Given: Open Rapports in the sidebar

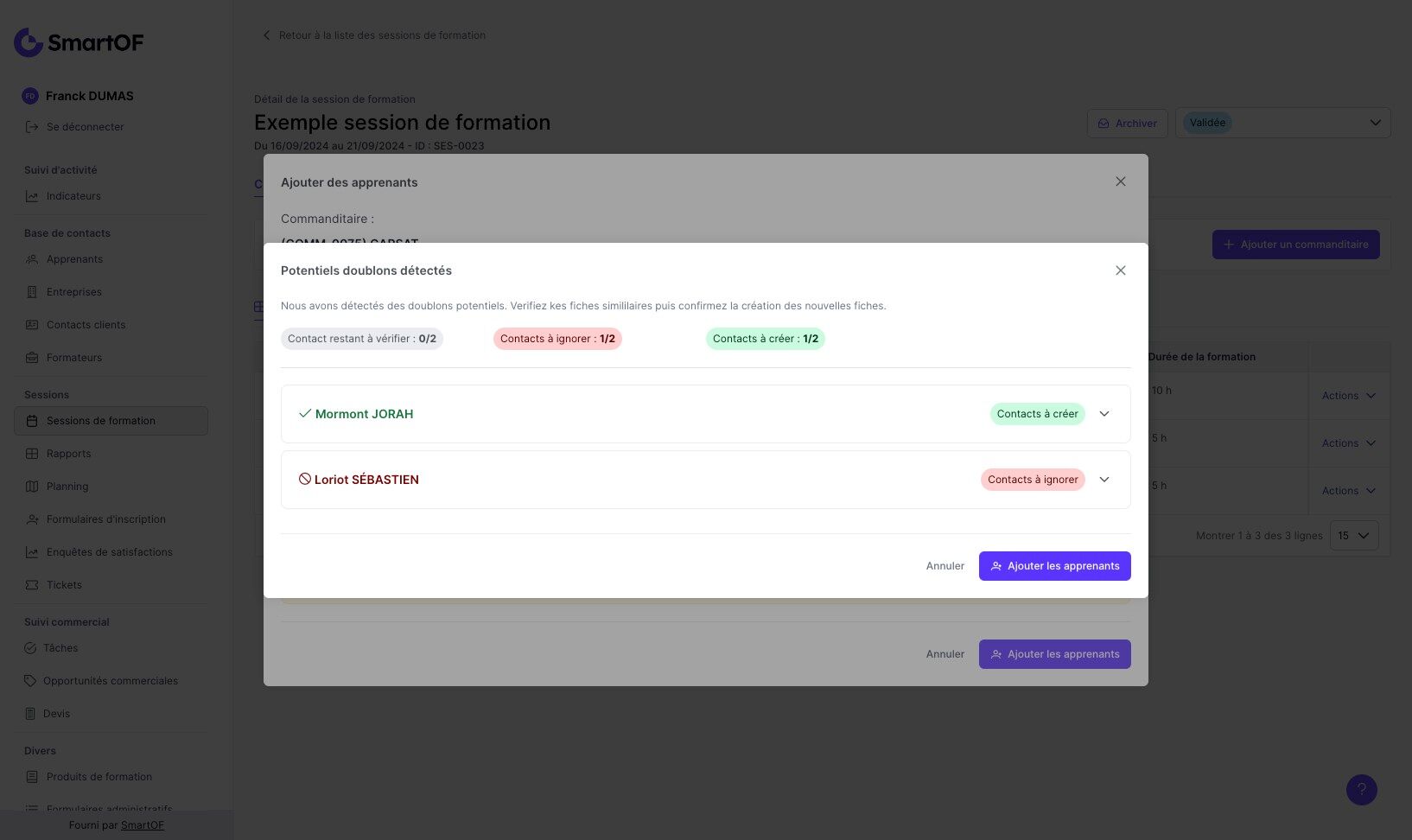Looking at the screenshot, I should click(x=69, y=454).
